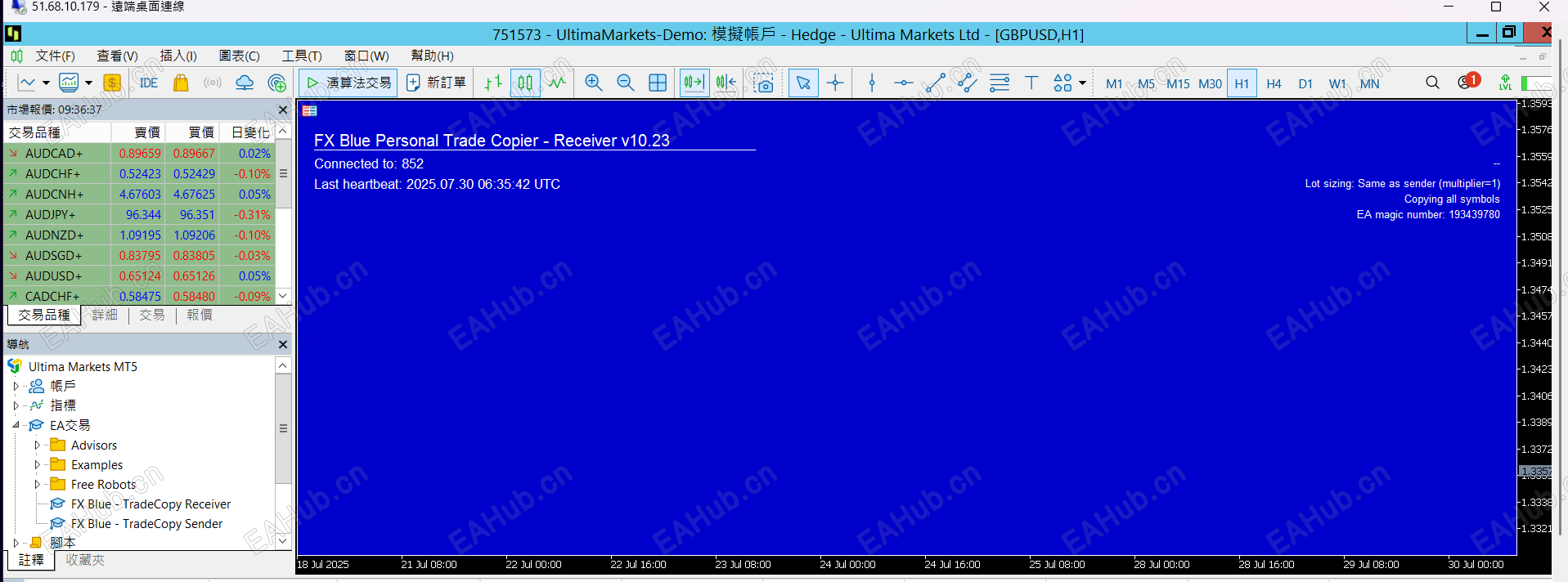Screen dimensions: 1568x582
Task: Zoom in on the chart
Action: 594,83
